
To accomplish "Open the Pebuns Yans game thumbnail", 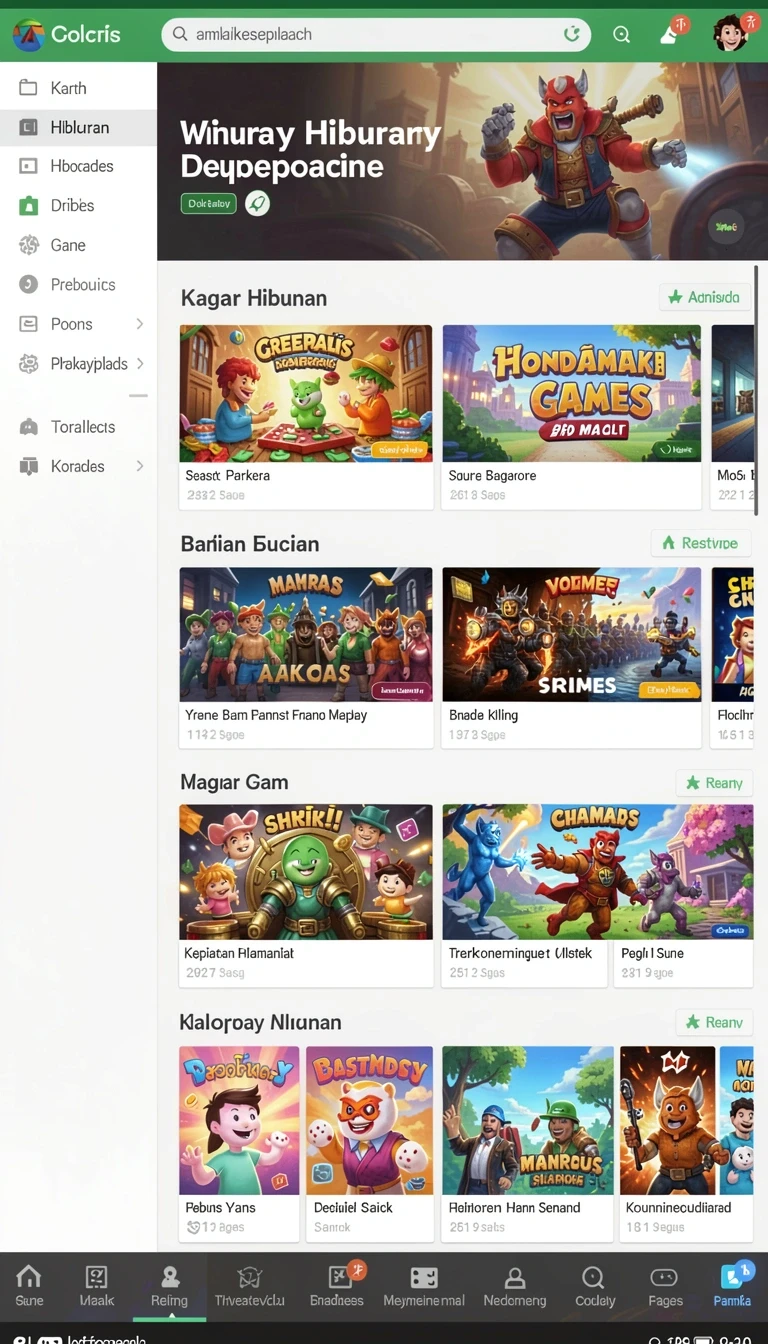I will click(x=239, y=1120).
